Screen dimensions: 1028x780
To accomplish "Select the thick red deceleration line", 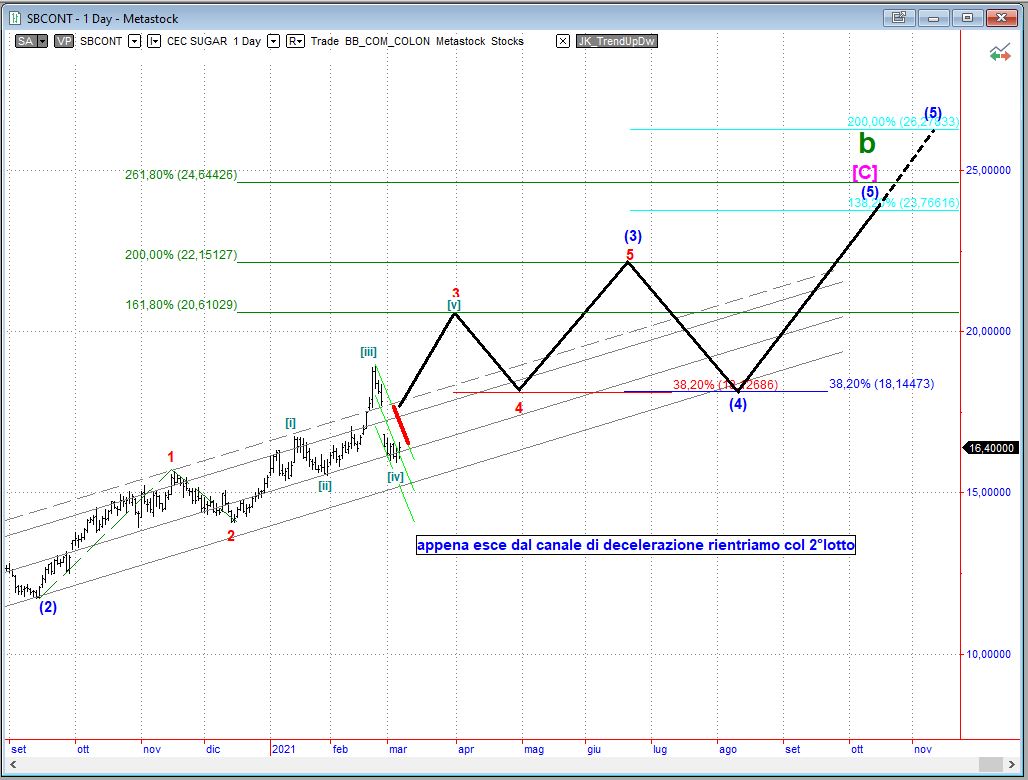I will (x=402, y=424).
